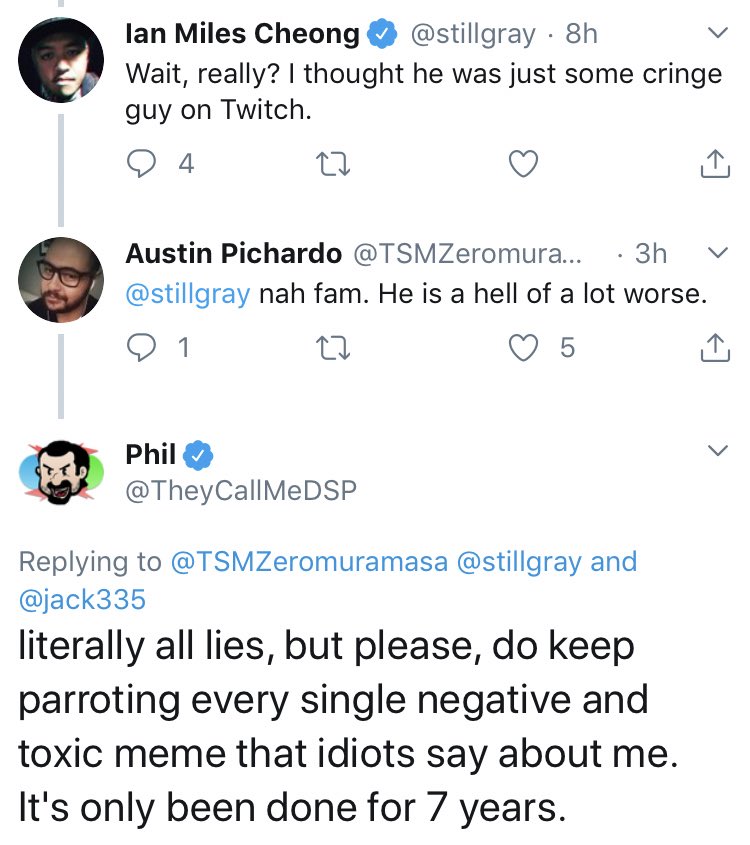
Task: Share Austin Pichardo's tweet
Action: click(x=716, y=347)
